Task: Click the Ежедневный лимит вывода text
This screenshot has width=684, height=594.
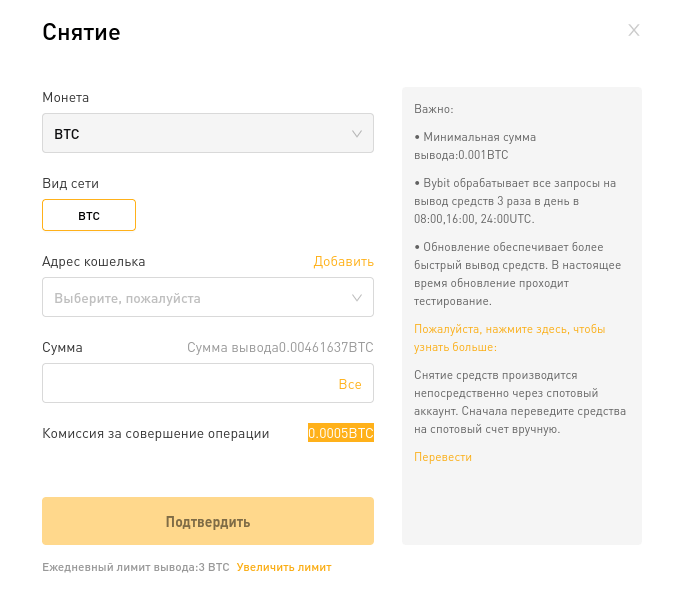Action: [135, 567]
